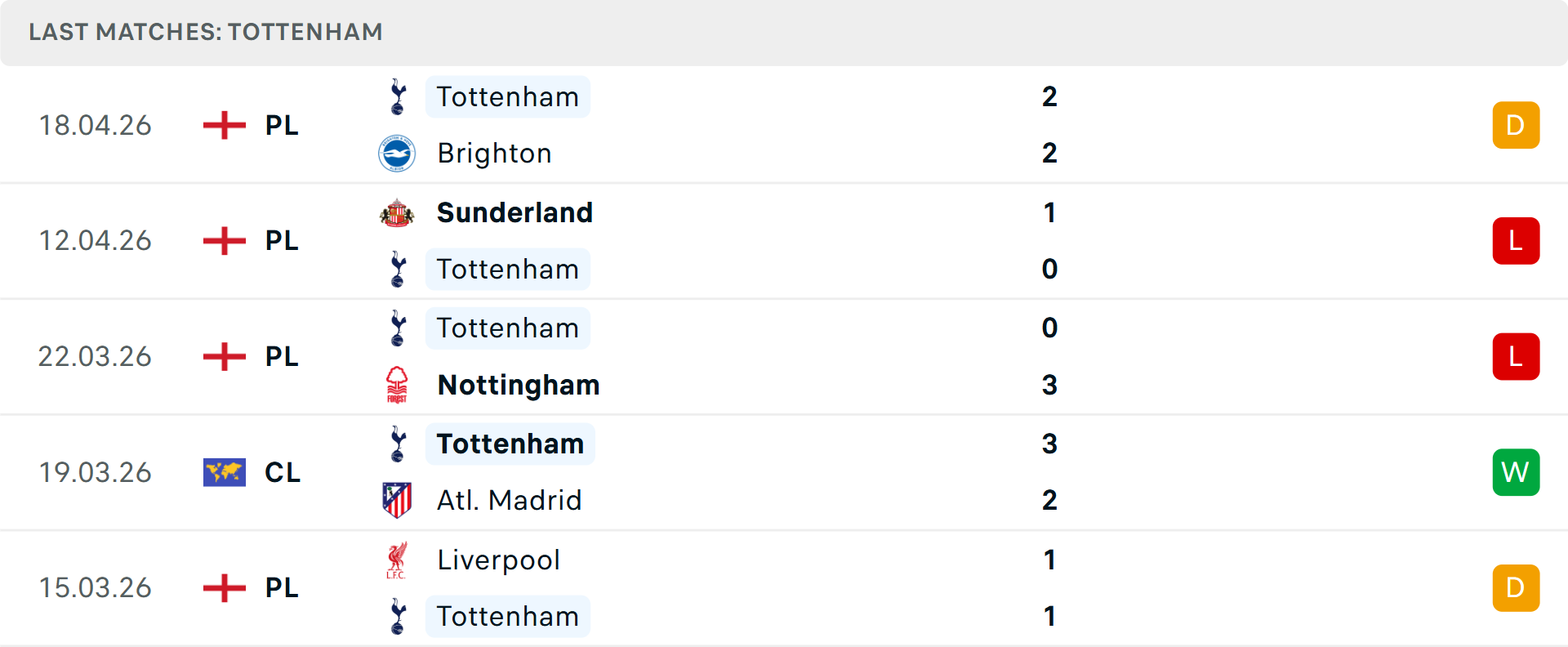Screen dimensions: 1568x647
Task: Click the Liverpool club crest icon
Action: tap(397, 560)
